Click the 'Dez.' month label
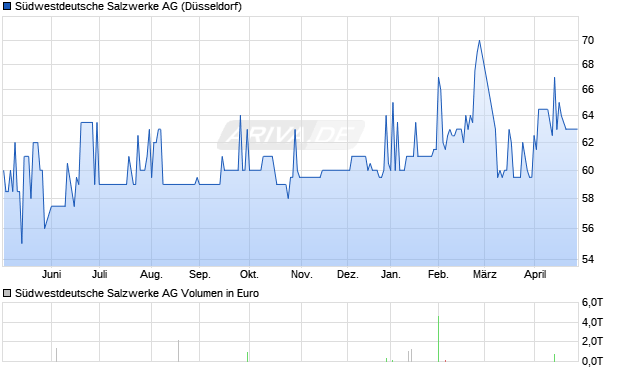The image size is (620, 371). [348, 274]
